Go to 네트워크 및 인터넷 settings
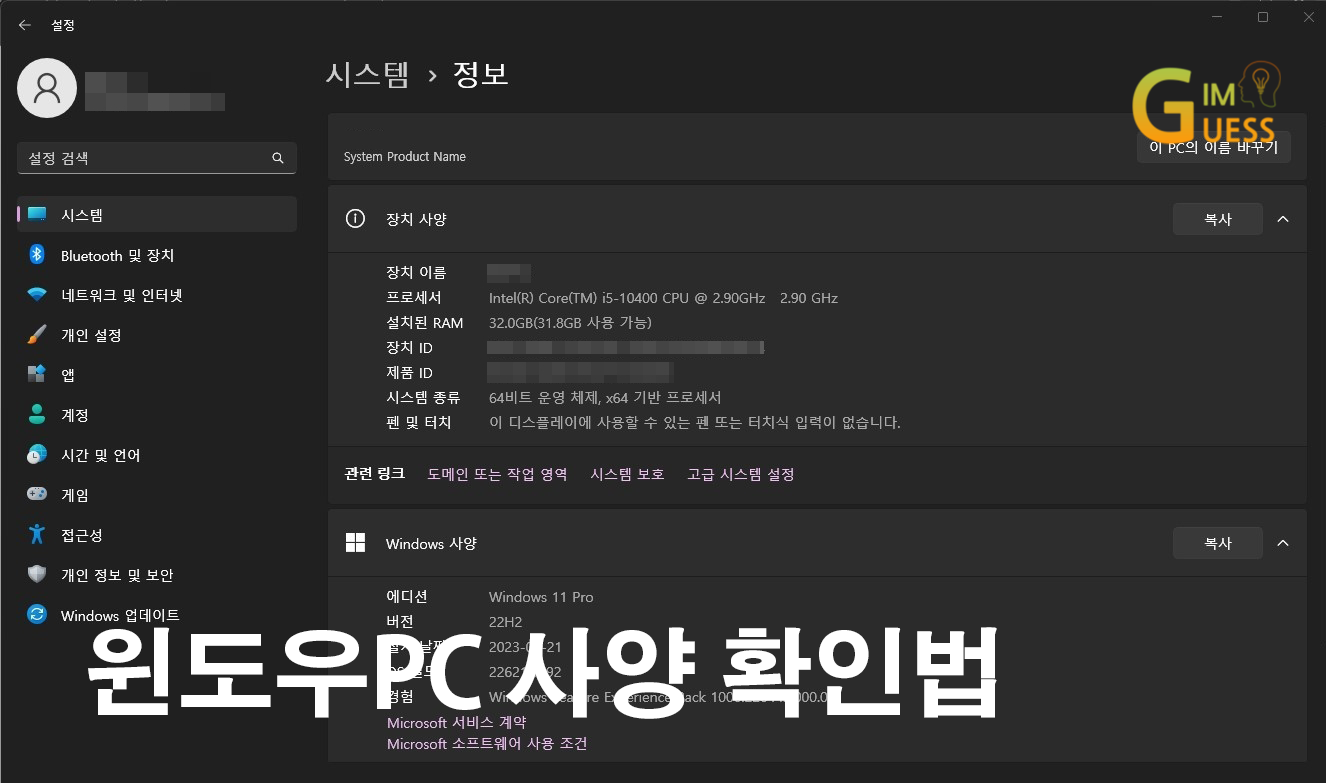This screenshot has width=1326, height=783. click(x=157, y=295)
